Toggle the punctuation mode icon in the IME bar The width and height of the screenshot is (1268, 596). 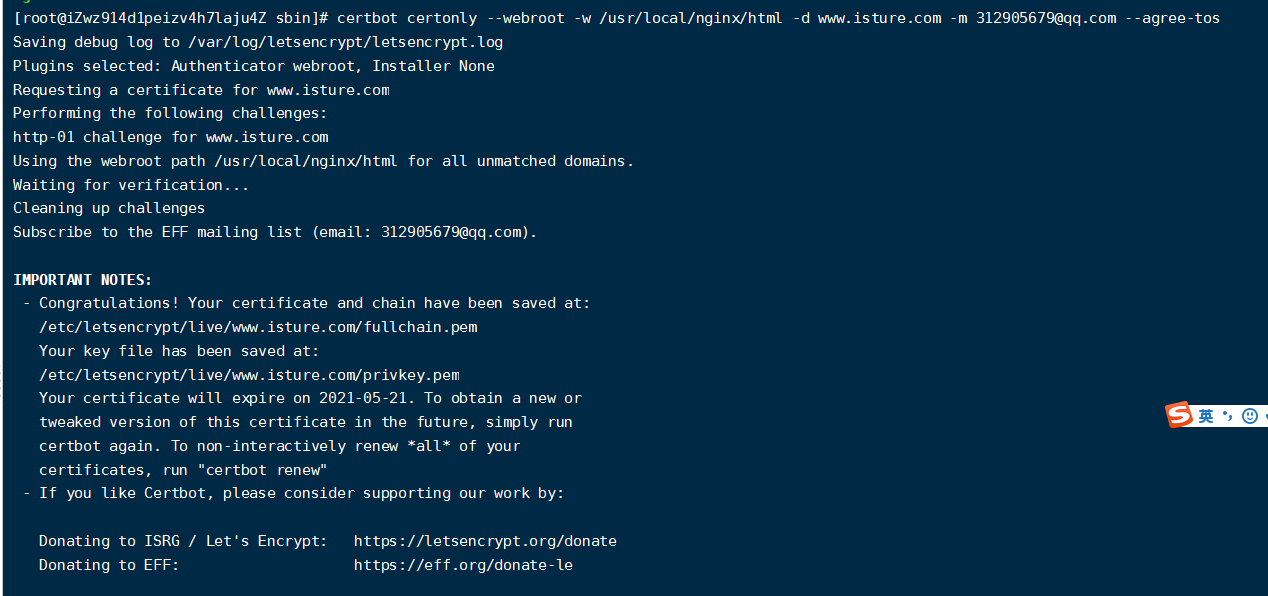click(x=1227, y=415)
